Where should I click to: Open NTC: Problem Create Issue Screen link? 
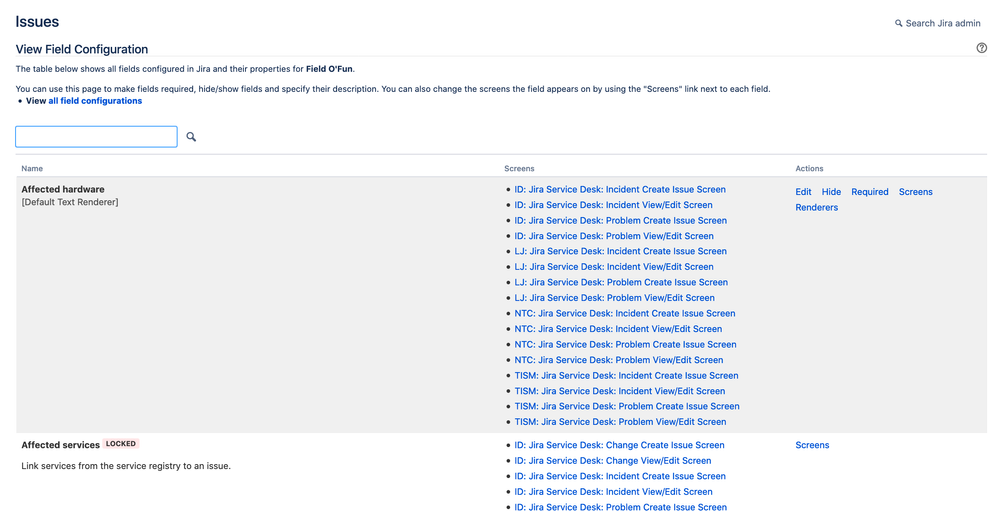click(626, 345)
